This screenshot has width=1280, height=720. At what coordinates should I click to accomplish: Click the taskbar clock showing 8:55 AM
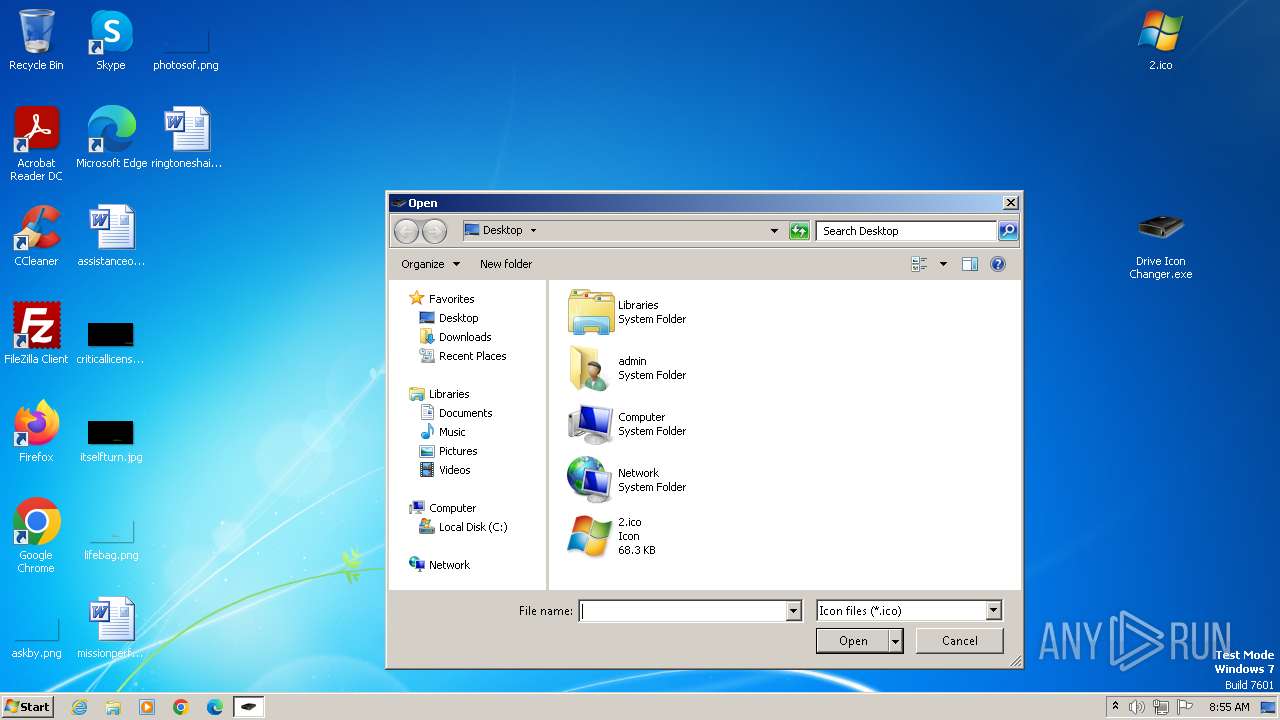click(1229, 707)
